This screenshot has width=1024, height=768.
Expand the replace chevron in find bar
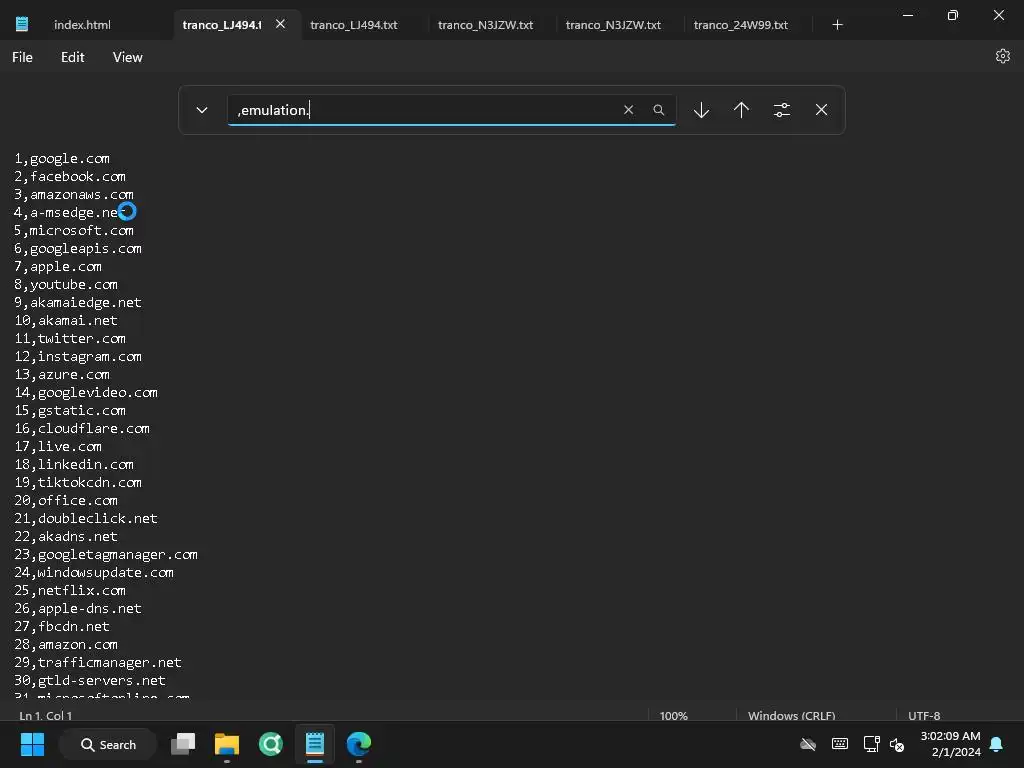click(202, 110)
